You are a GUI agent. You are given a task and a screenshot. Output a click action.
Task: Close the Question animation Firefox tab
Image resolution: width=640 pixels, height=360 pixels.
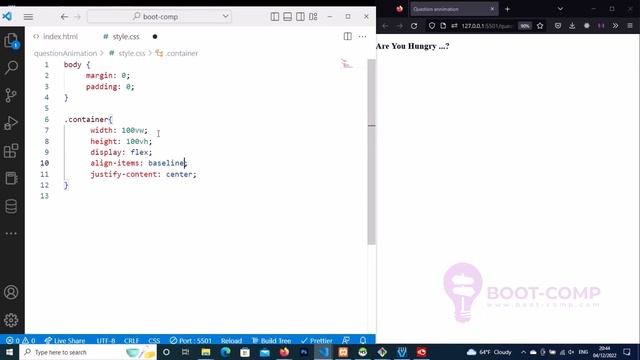(492, 9)
